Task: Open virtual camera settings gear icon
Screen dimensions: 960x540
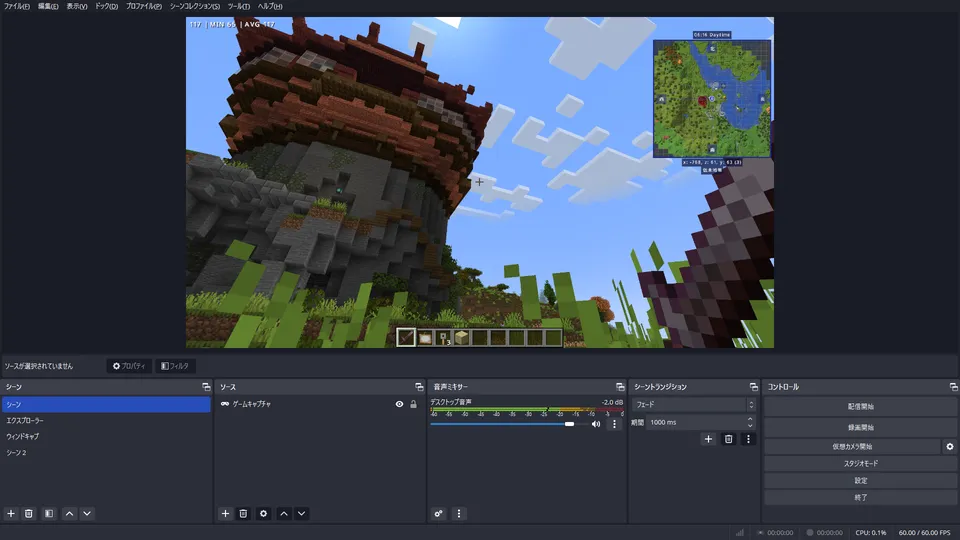Action: (950, 446)
